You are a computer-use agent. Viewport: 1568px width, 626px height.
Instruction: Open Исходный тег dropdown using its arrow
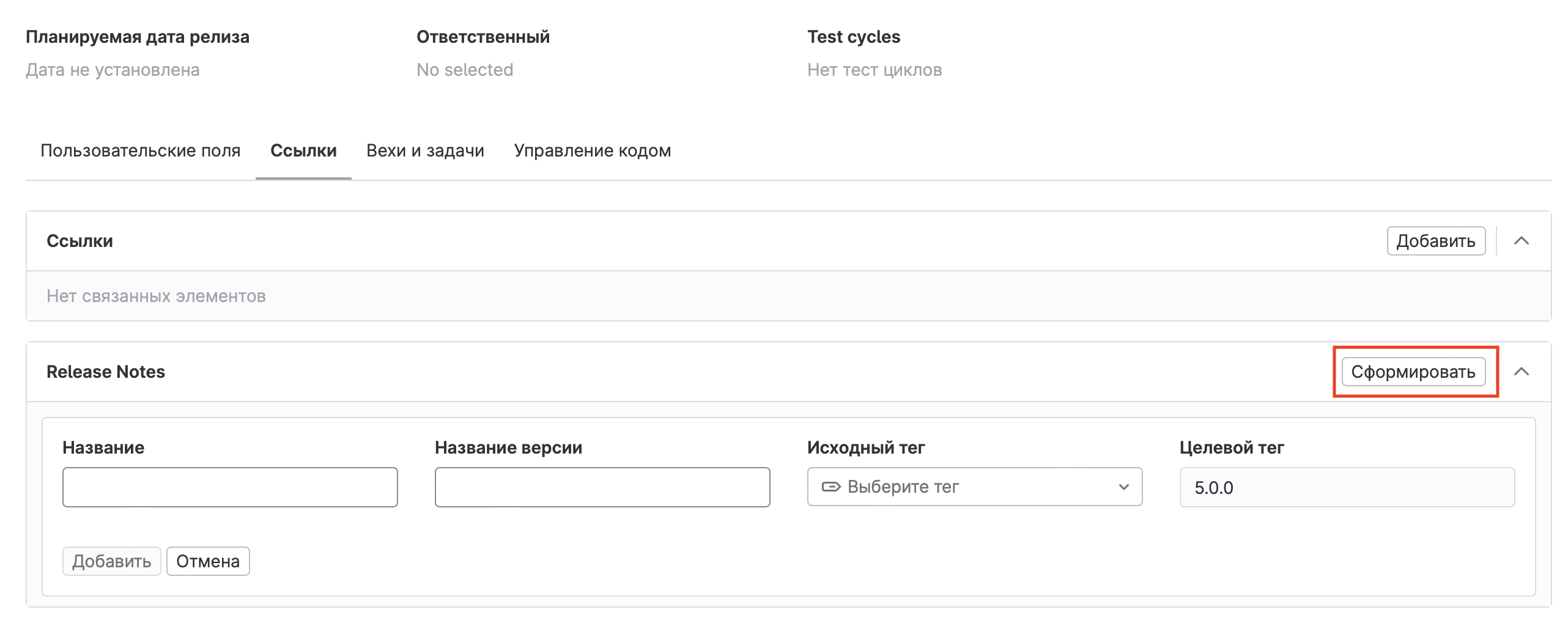[1123, 487]
